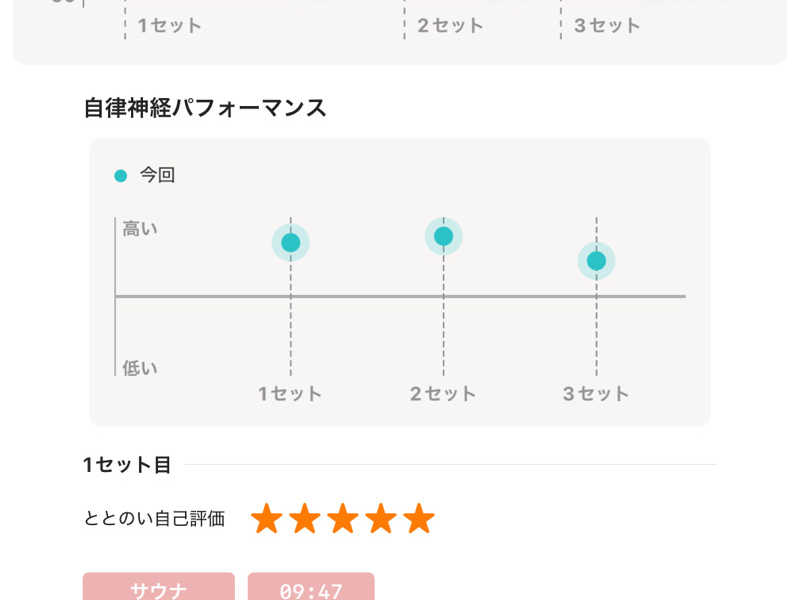800x600 pixels.
Task: Click 1セット label under the performance chart
Action: [x=290, y=394]
